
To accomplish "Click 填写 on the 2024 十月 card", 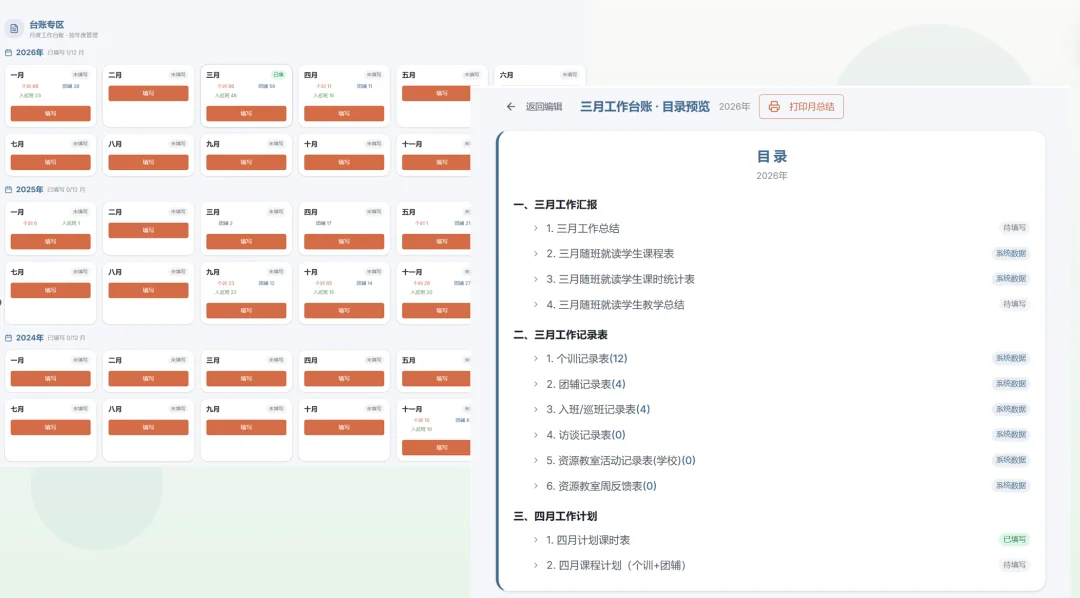I will [x=344, y=427].
